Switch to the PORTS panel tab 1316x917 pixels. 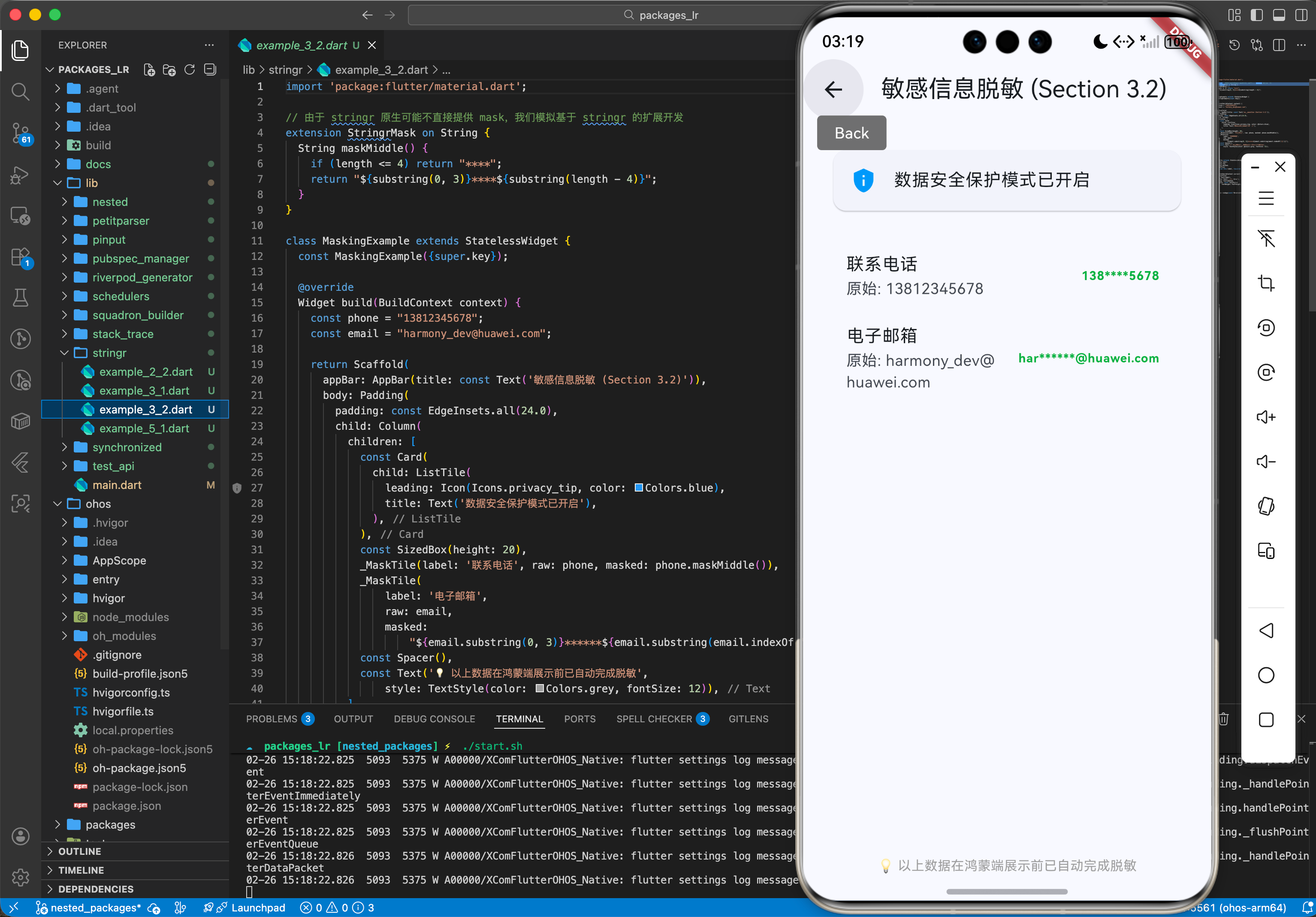580,719
